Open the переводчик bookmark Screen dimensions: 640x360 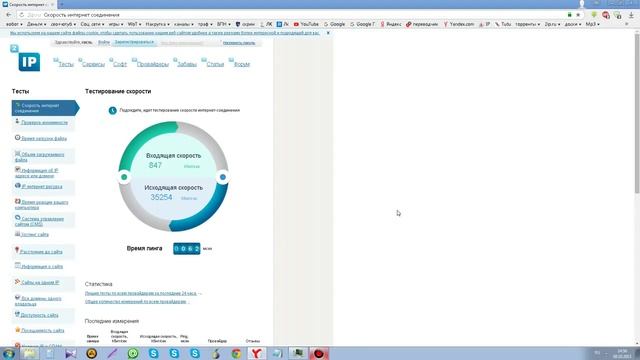(422, 24)
